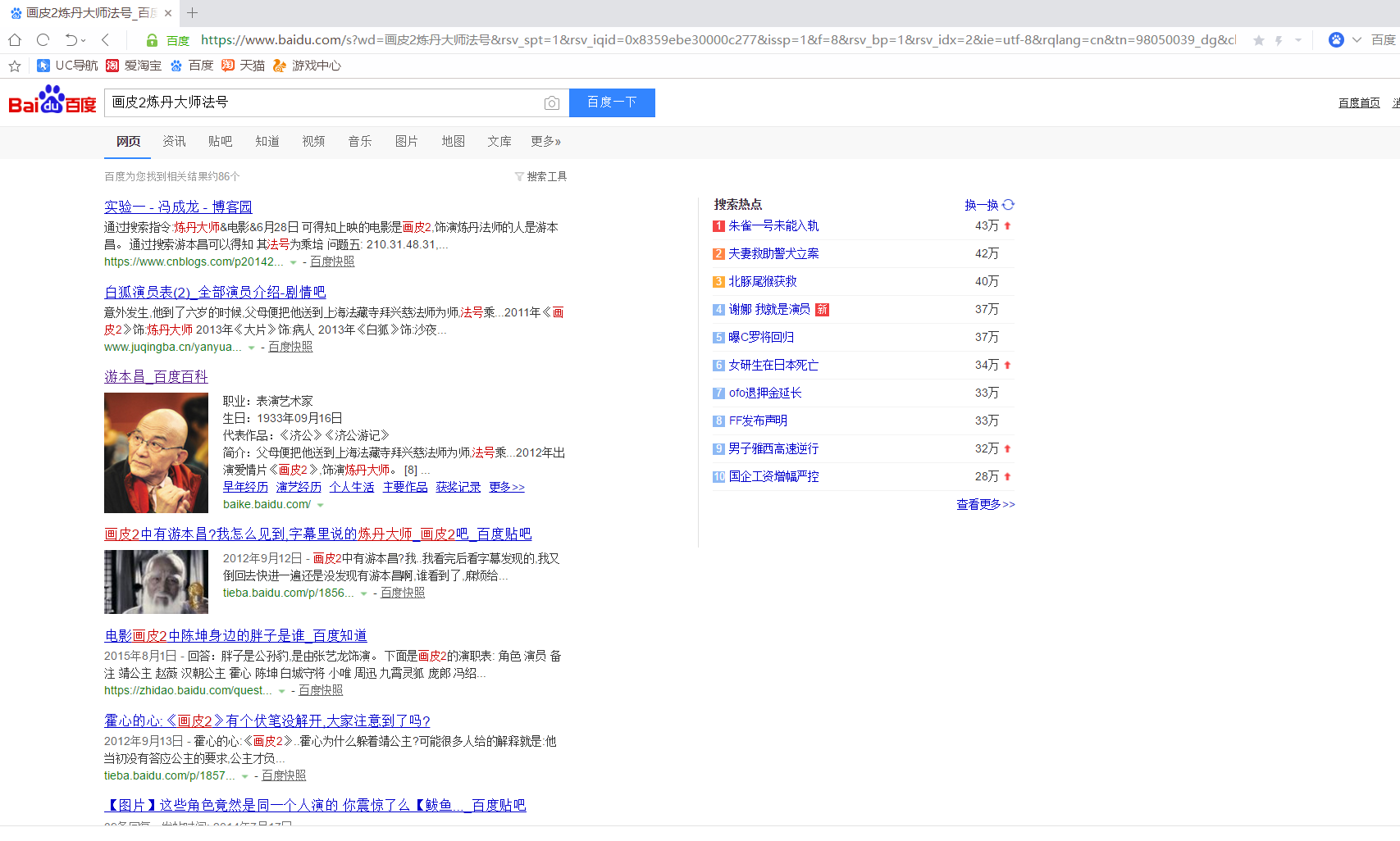The image size is (1400, 841).
Task: Open the 画皮2中有游本昌 tieba result title
Action: tap(317, 534)
